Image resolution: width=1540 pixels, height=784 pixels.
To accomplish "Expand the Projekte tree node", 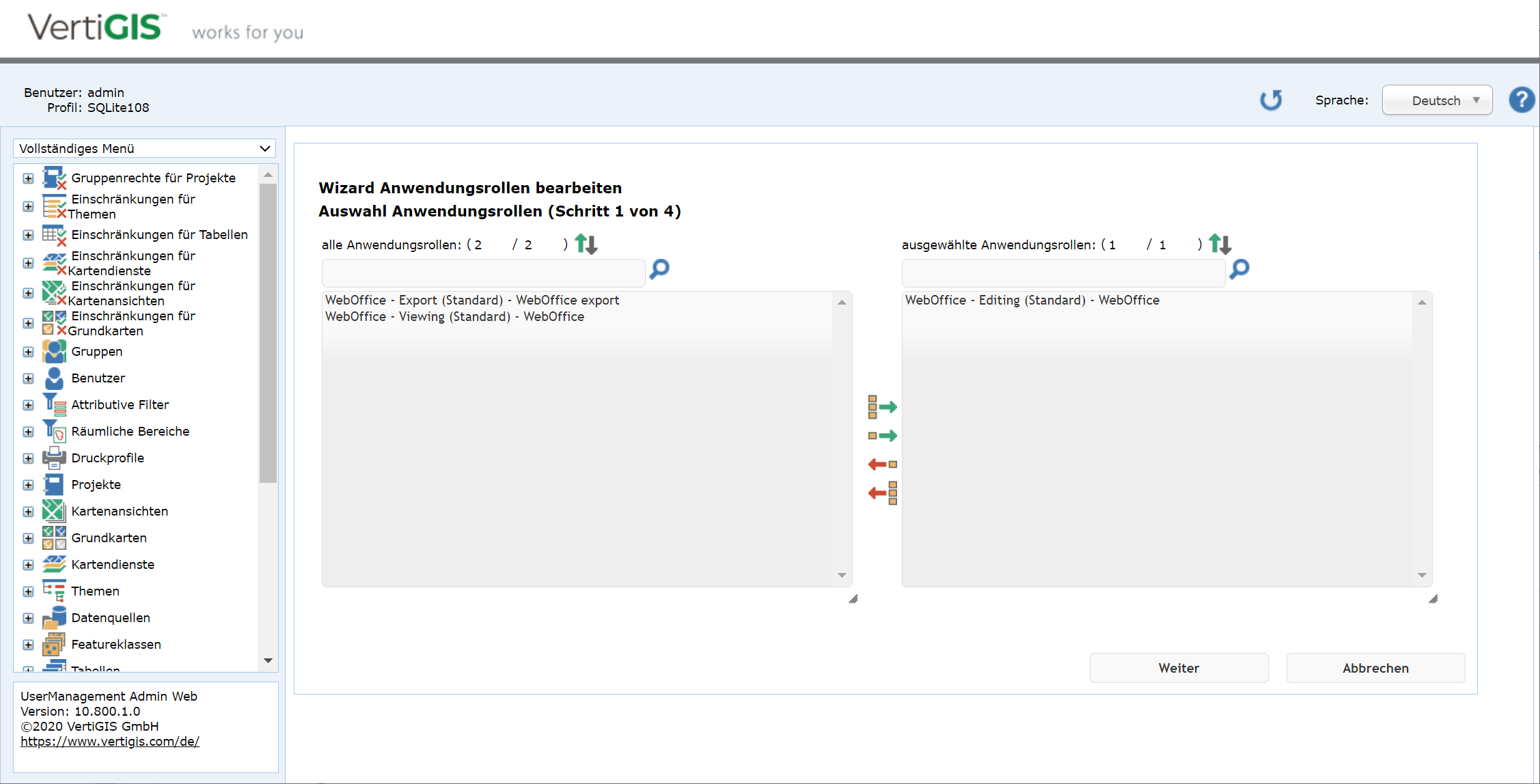I will click(x=28, y=485).
